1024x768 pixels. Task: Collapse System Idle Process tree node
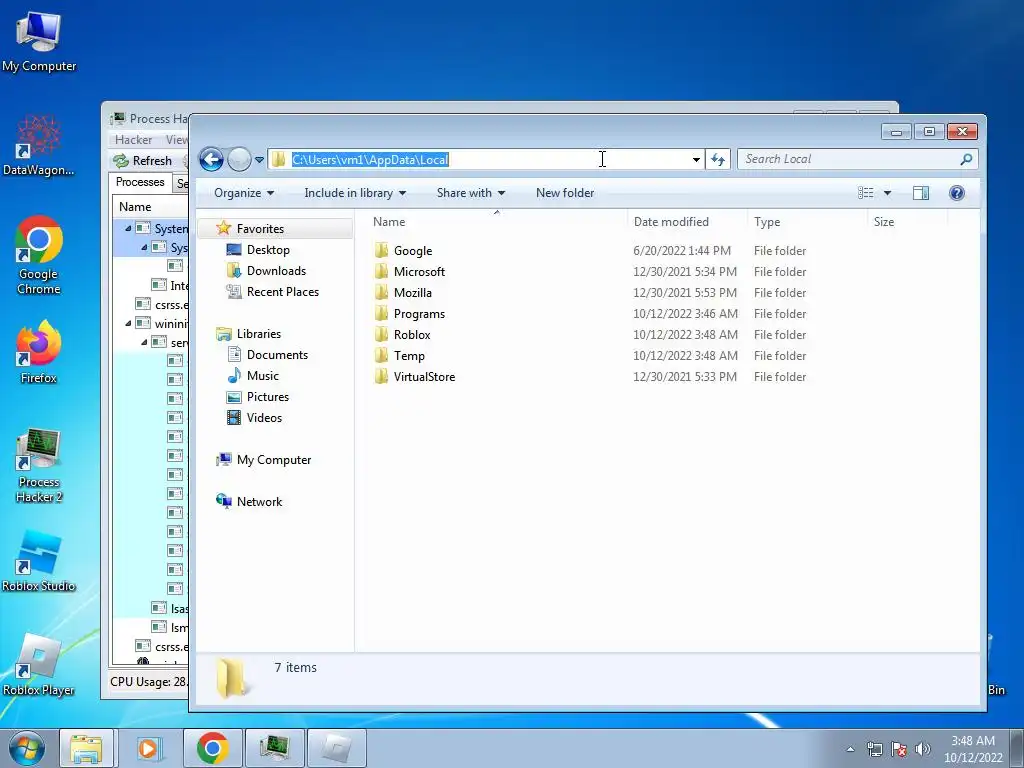tap(128, 229)
